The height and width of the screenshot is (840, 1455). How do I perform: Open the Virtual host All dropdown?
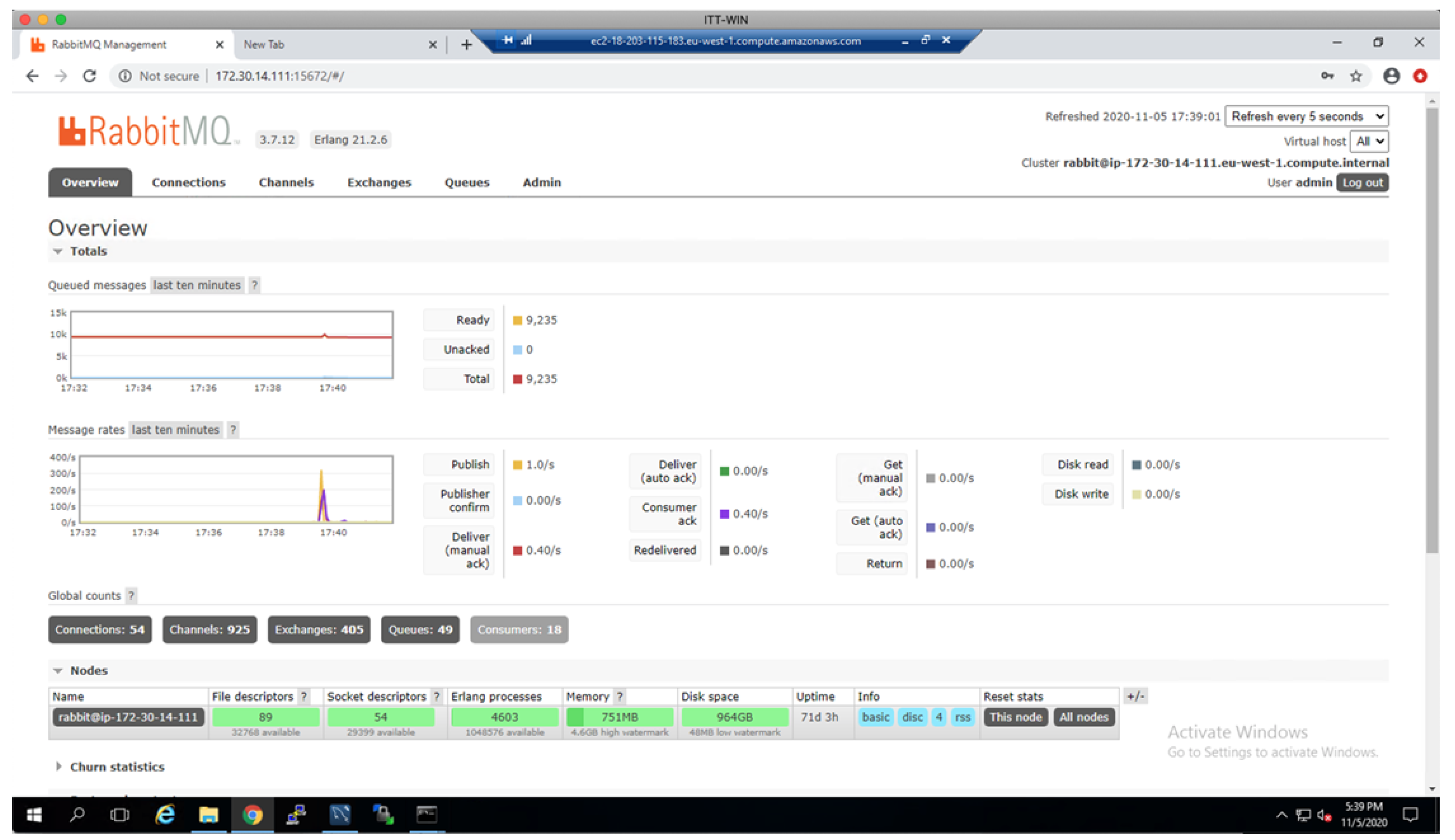pos(1369,141)
